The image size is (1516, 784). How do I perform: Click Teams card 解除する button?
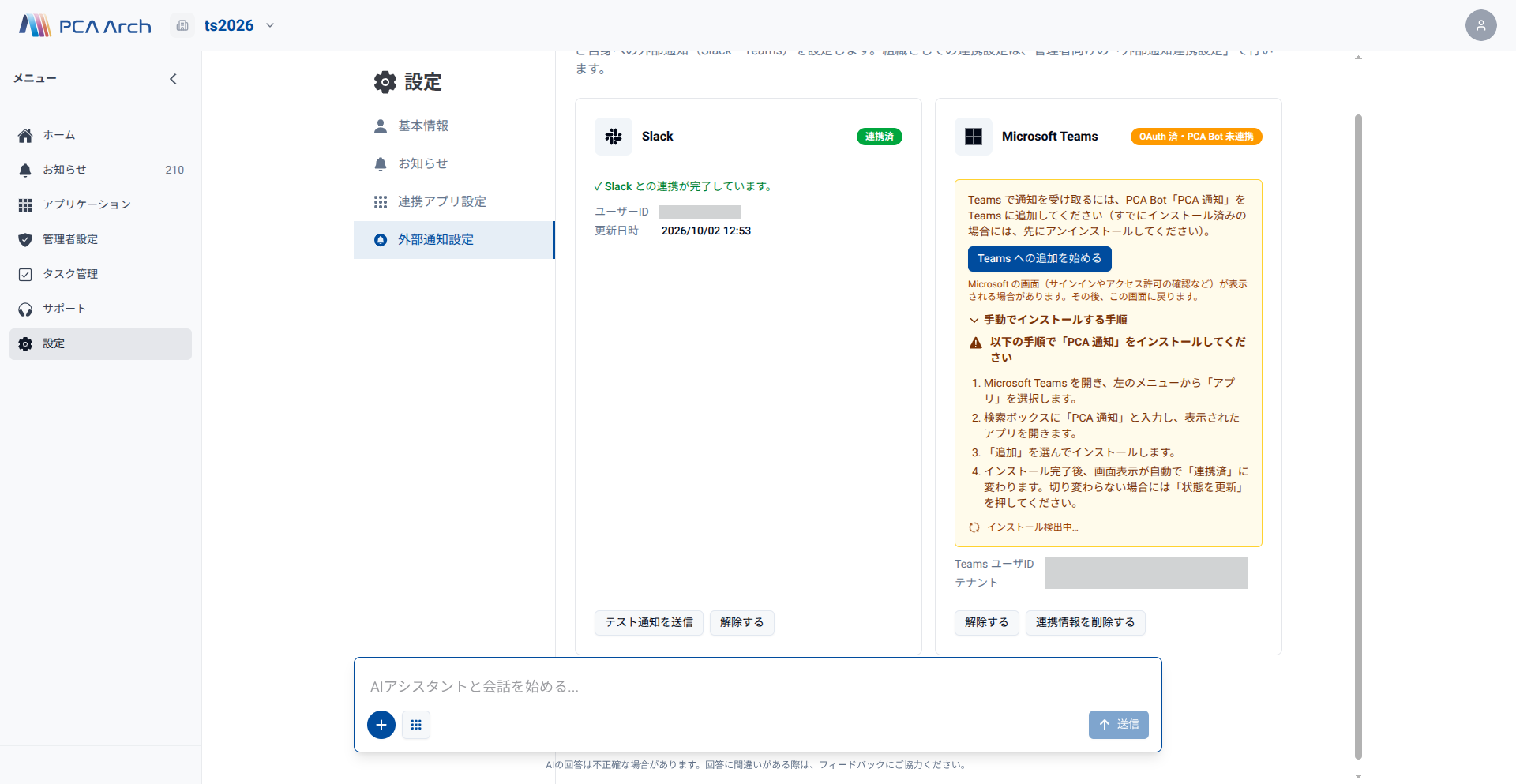[987, 623]
